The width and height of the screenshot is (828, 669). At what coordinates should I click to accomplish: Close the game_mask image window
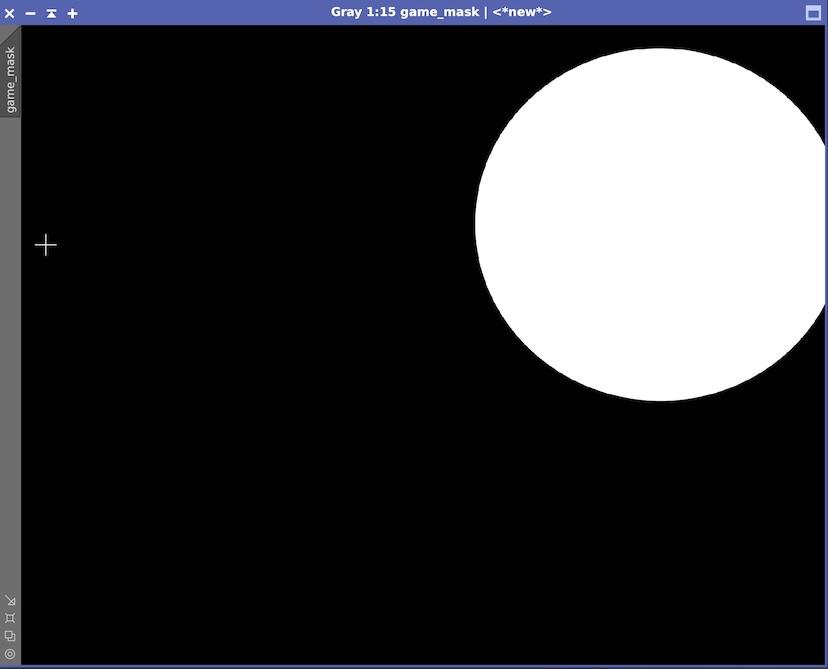click(10, 13)
